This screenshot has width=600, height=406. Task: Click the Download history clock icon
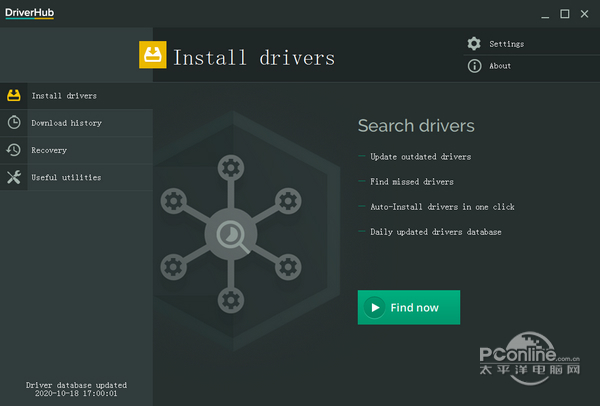pos(14,122)
